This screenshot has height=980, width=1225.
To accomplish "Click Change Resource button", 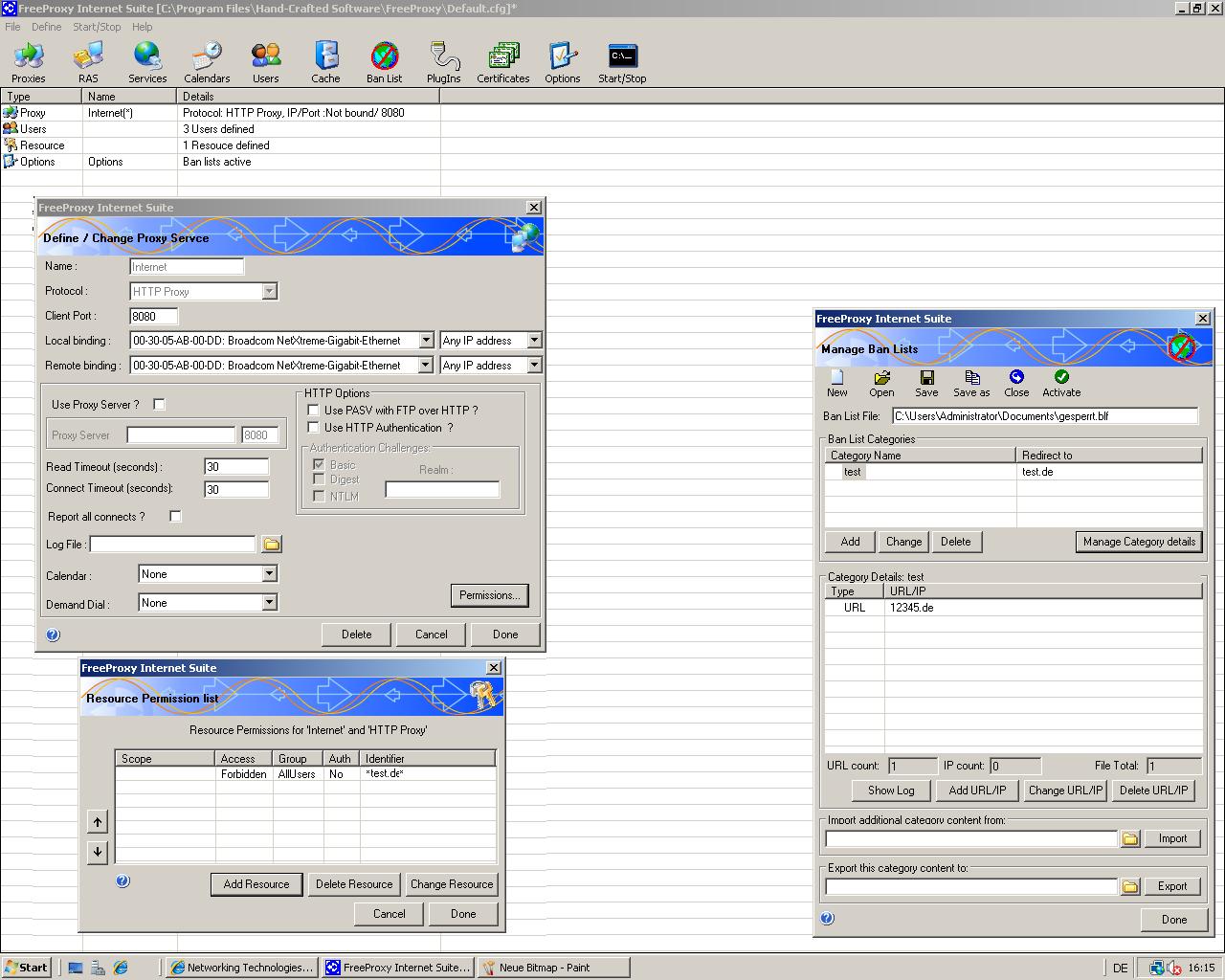I will click(452, 884).
